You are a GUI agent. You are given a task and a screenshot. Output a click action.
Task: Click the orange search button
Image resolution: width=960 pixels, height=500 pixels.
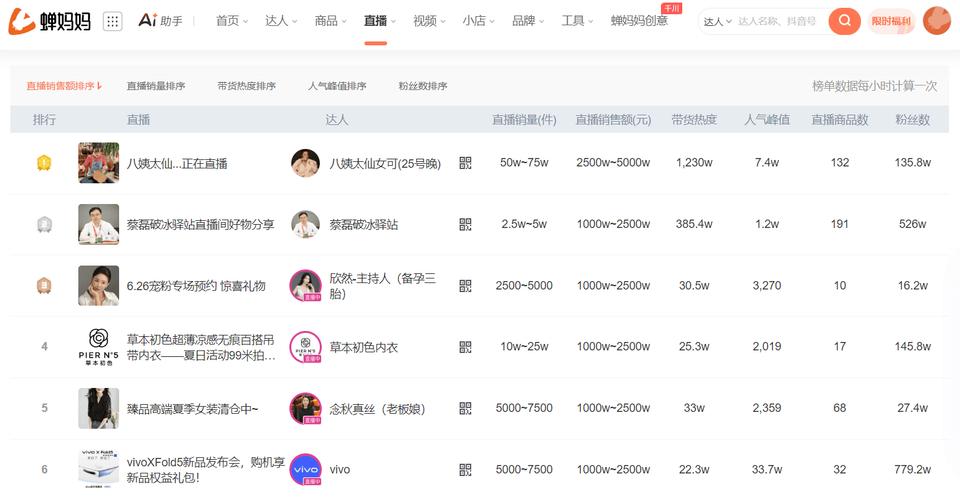844,21
